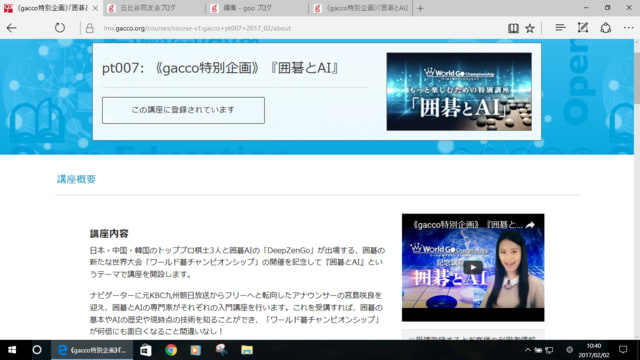Screen dimensions: 640x360
Task: Switch to the 編集 - goo ブログ tab
Action: [257, 8]
